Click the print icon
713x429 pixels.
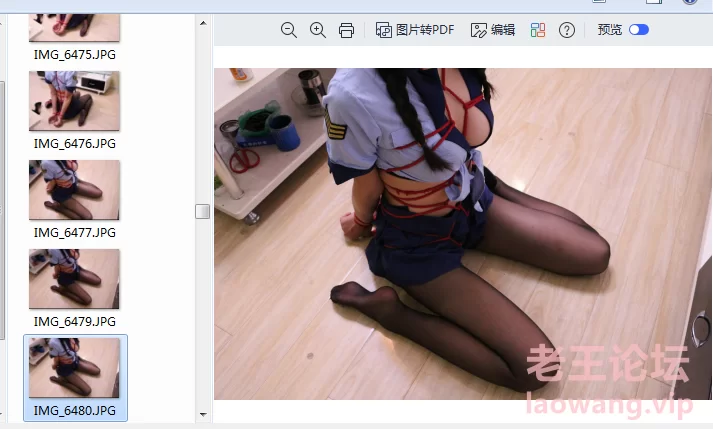coord(346,30)
